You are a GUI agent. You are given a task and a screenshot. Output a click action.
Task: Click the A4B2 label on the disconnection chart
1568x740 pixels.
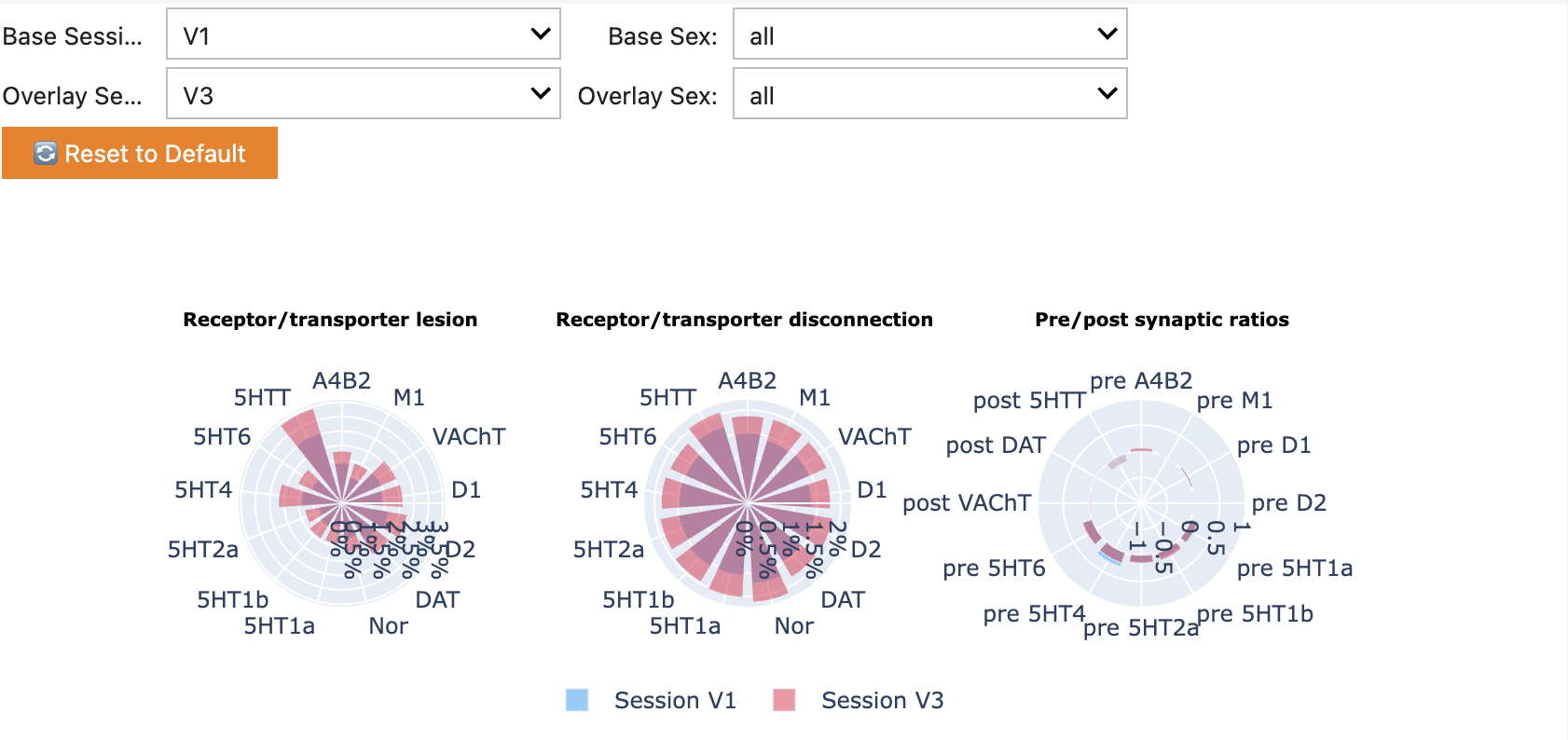pos(747,380)
